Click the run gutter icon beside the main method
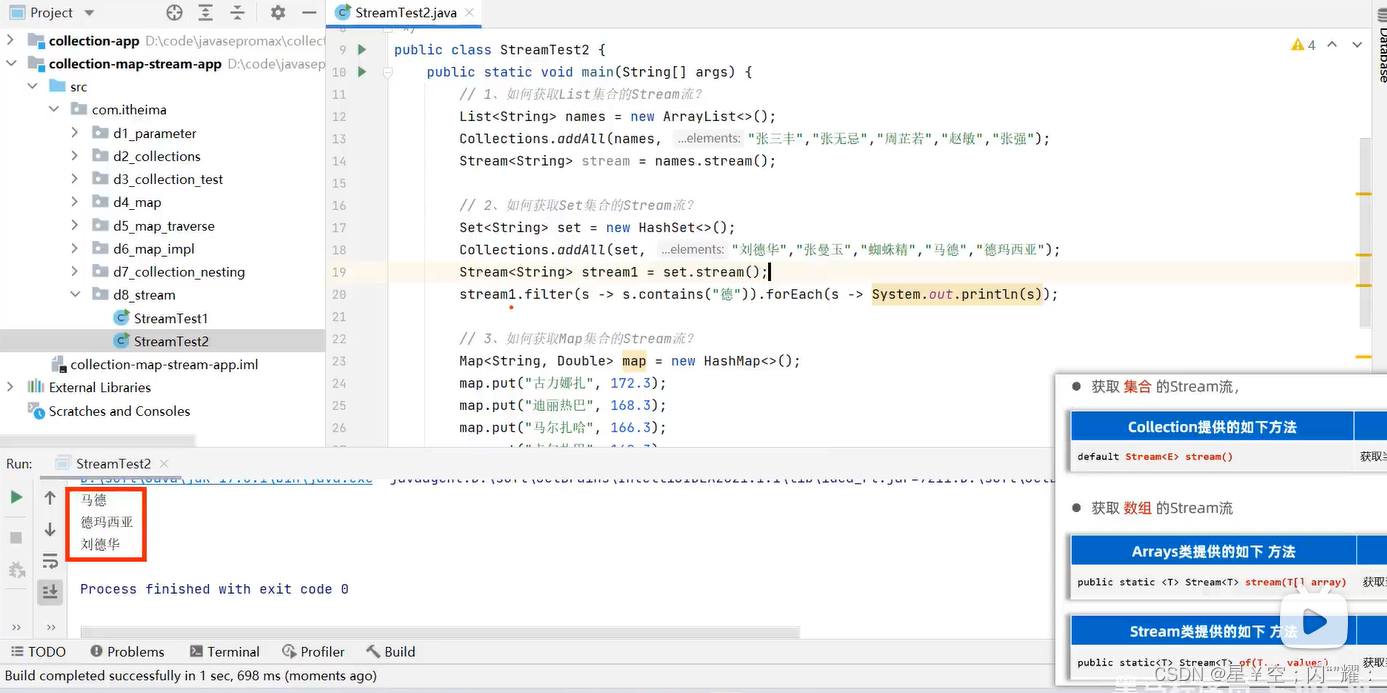 click(x=361, y=72)
